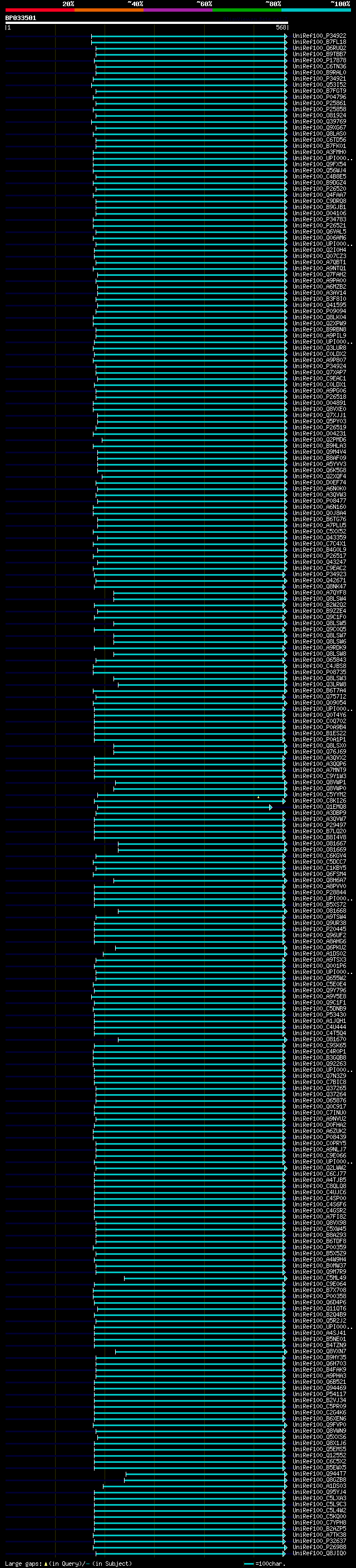Image resolution: width=356 pixels, height=1568 pixels.
Task: Choose hit label UniRef100_A7TK38
Action: coord(319,1535)
